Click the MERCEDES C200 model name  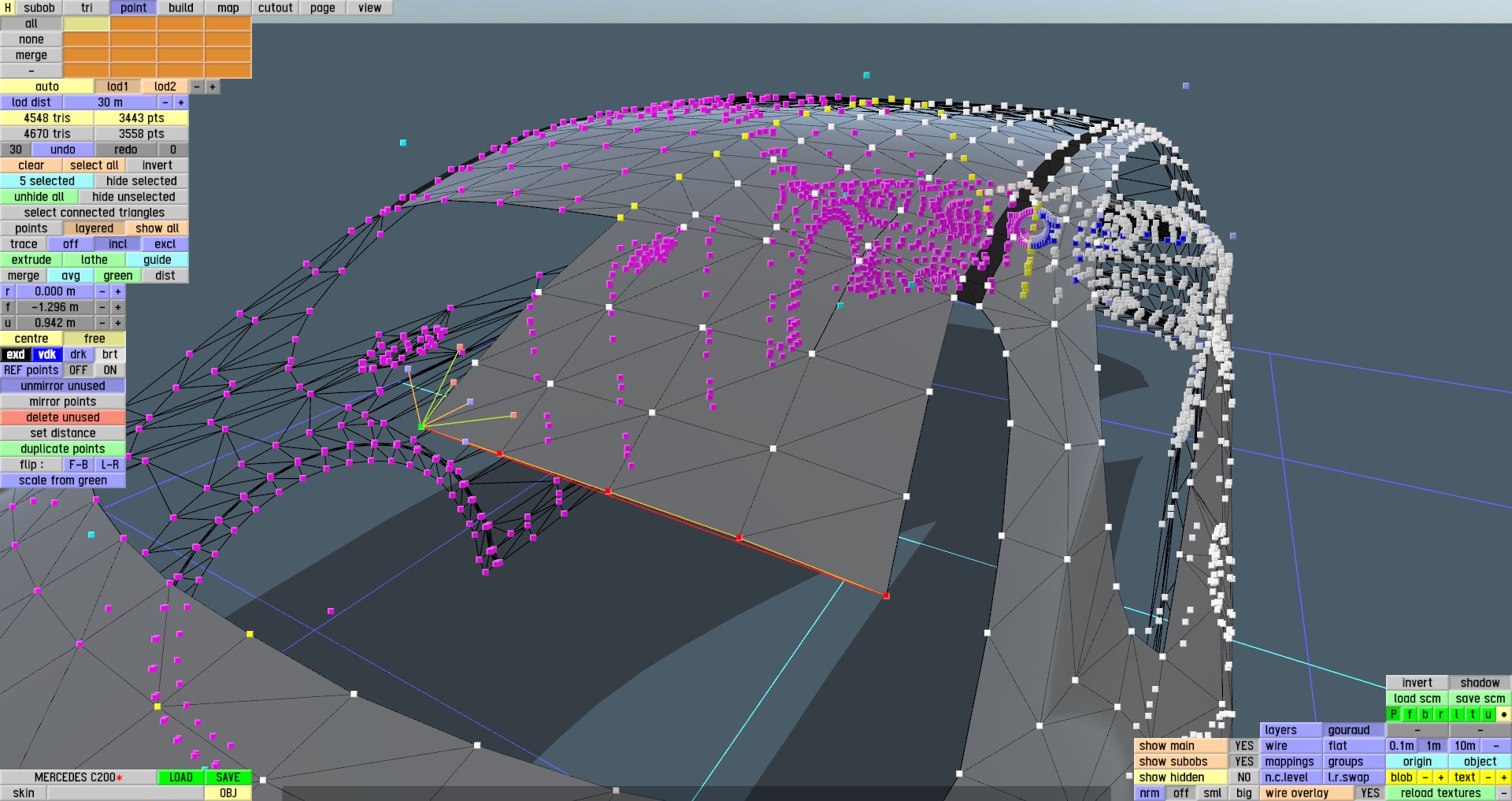(79, 777)
